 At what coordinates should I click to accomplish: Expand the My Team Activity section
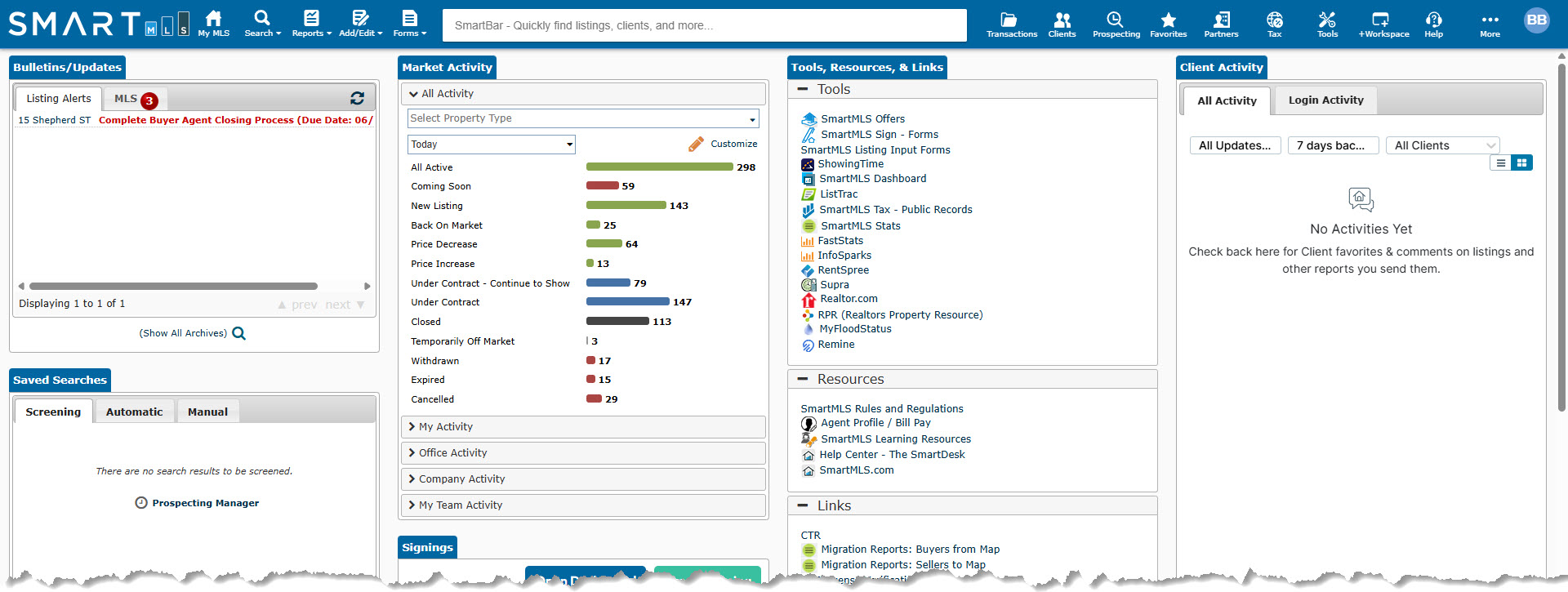point(583,505)
